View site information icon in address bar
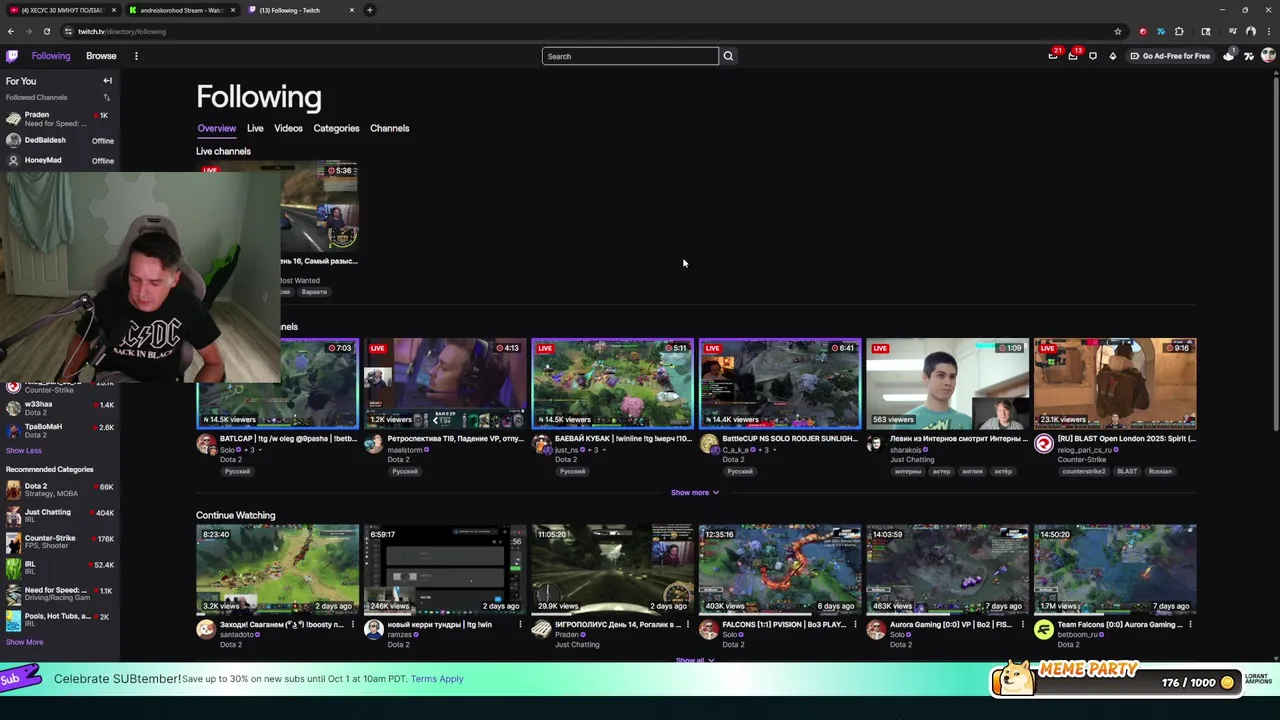 click(68, 31)
